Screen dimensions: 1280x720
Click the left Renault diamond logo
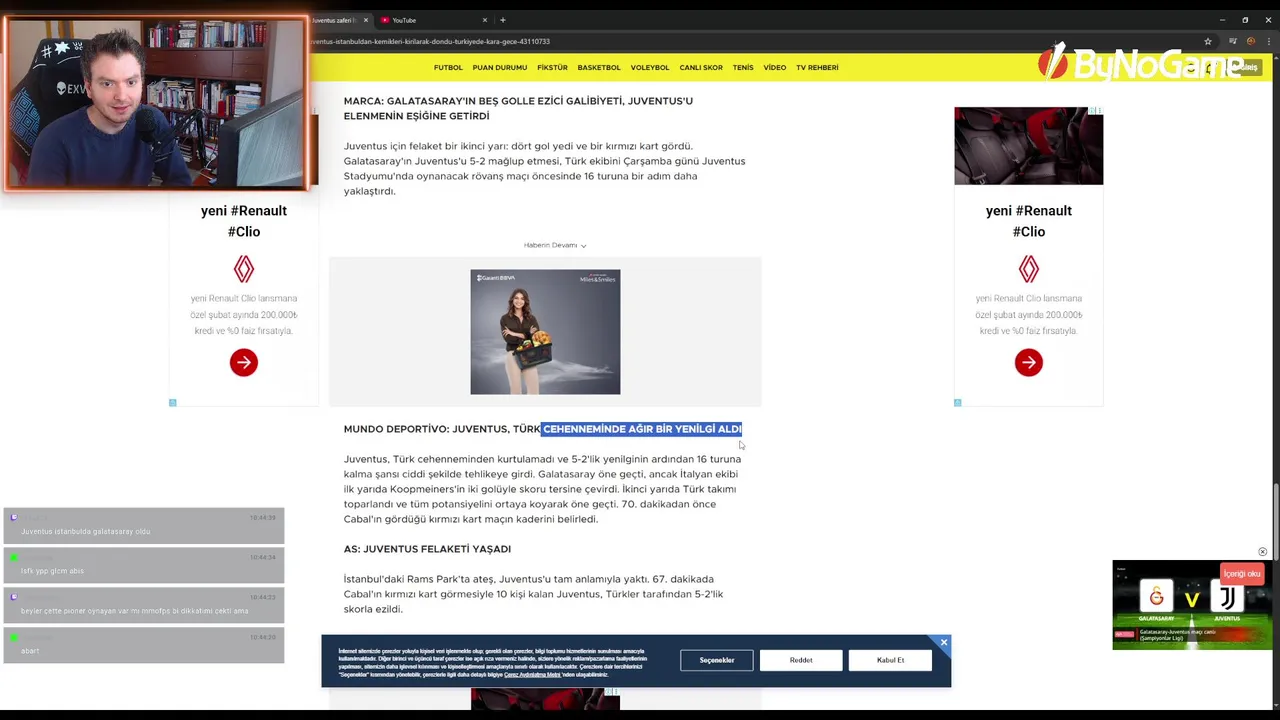244,269
